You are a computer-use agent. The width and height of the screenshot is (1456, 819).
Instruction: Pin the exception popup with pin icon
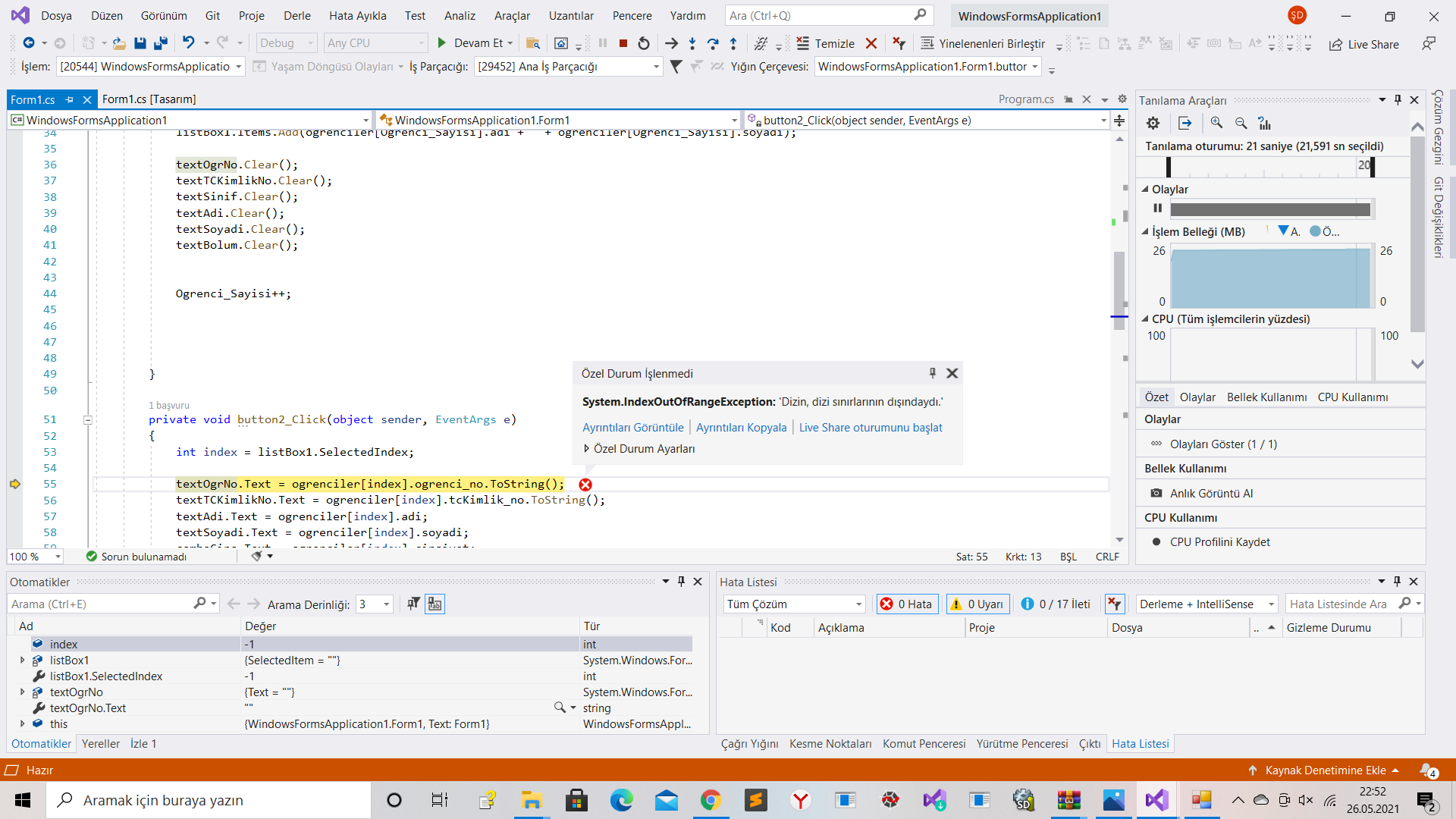coord(933,373)
